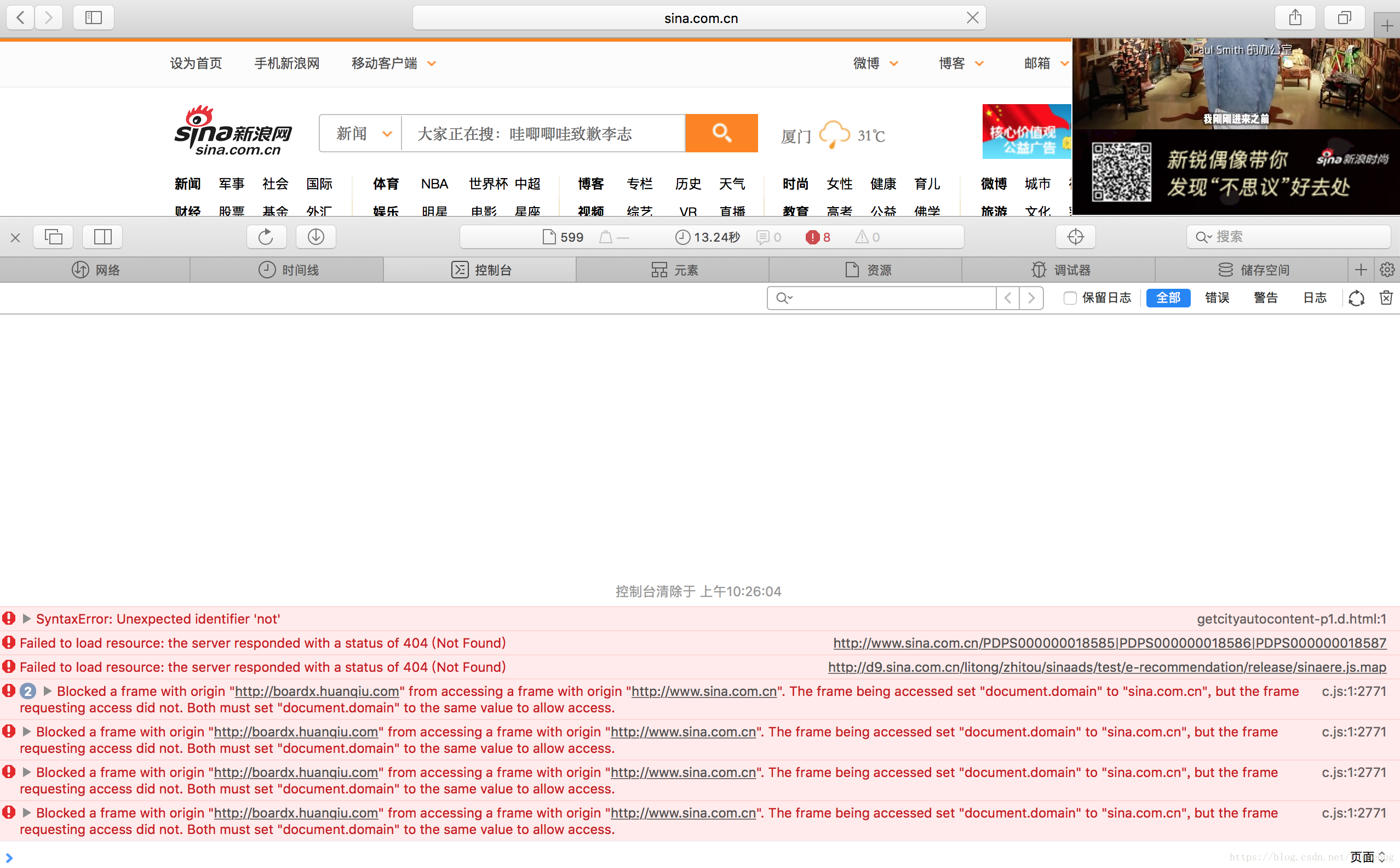The image size is (1400, 868).
Task: Switch to the 网络 tab
Action: coord(95,270)
